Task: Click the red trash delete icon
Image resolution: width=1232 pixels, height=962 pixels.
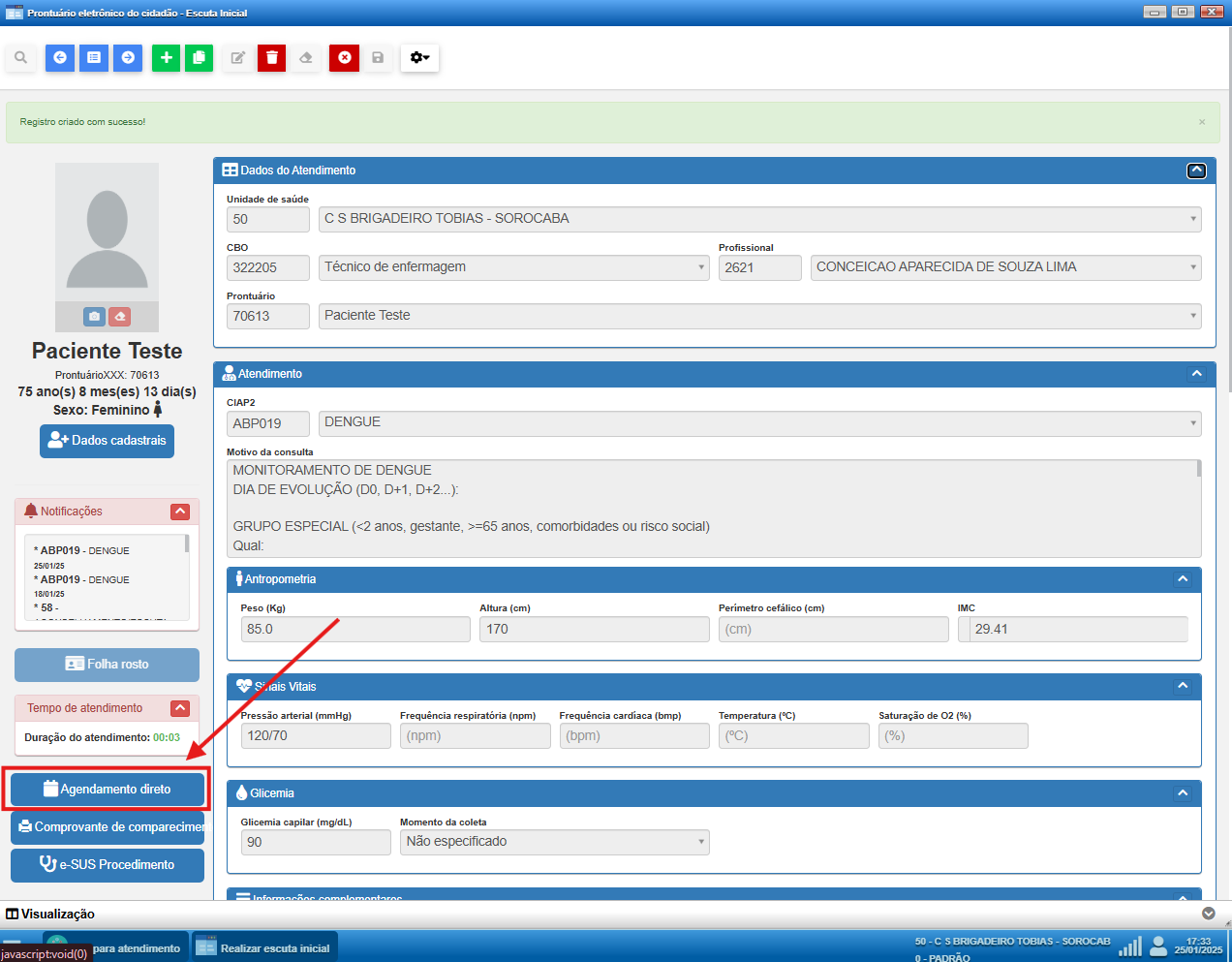Action: click(271, 58)
